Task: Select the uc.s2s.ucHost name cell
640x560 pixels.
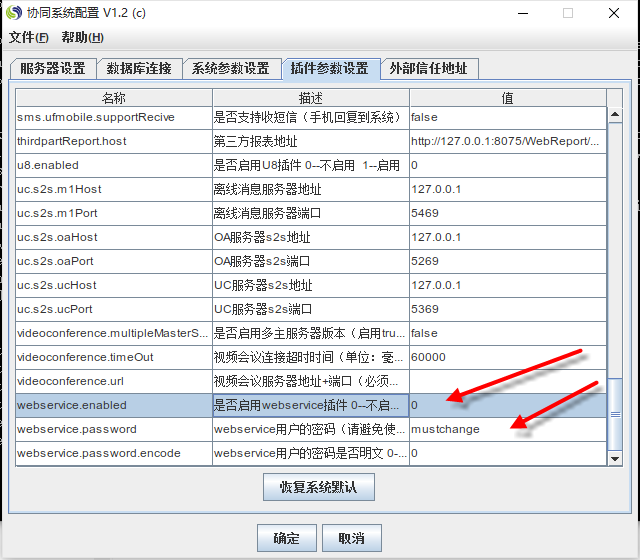Action: click(114, 285)
